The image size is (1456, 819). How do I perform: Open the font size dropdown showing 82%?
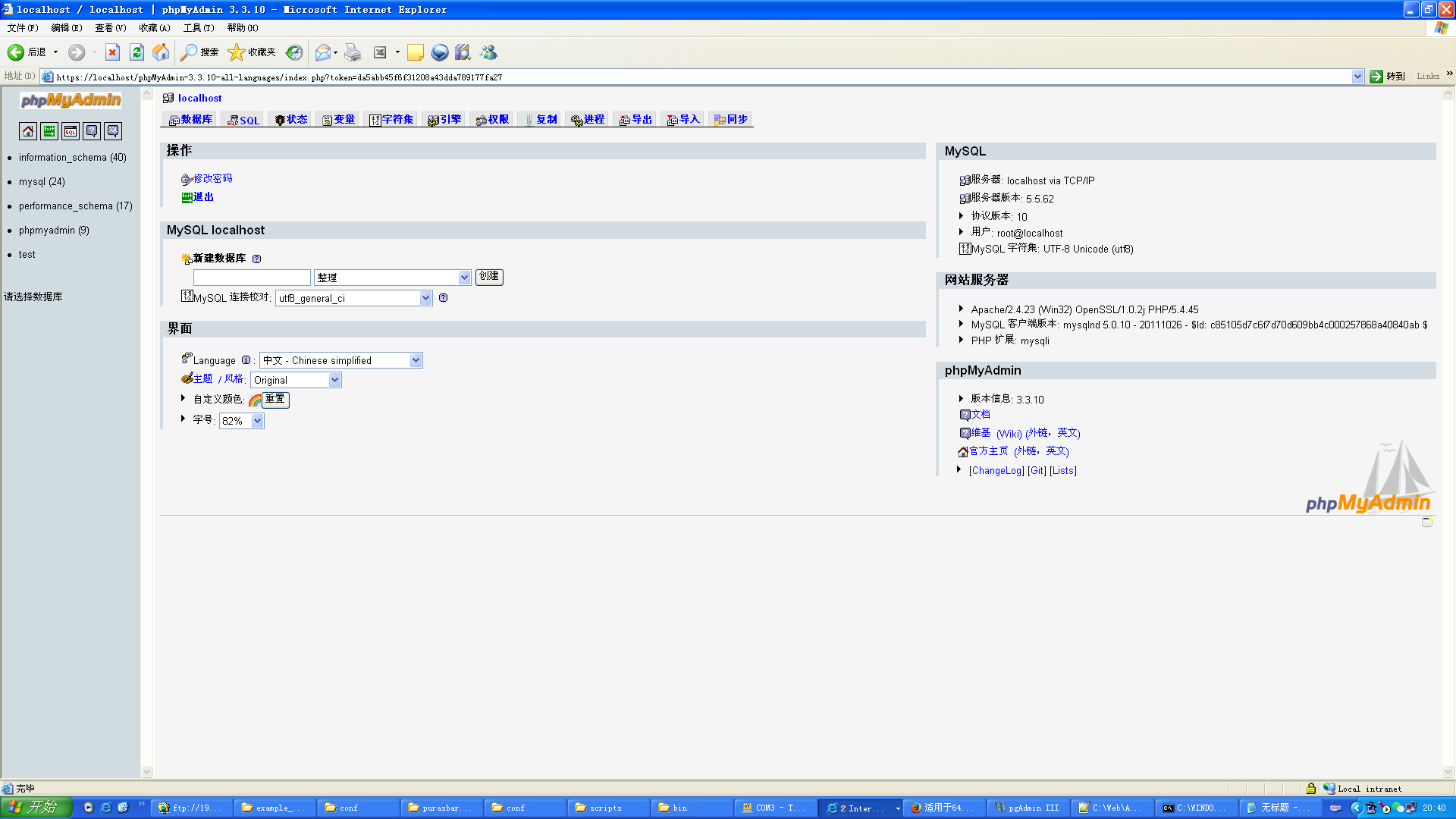(x=242, y=421)
